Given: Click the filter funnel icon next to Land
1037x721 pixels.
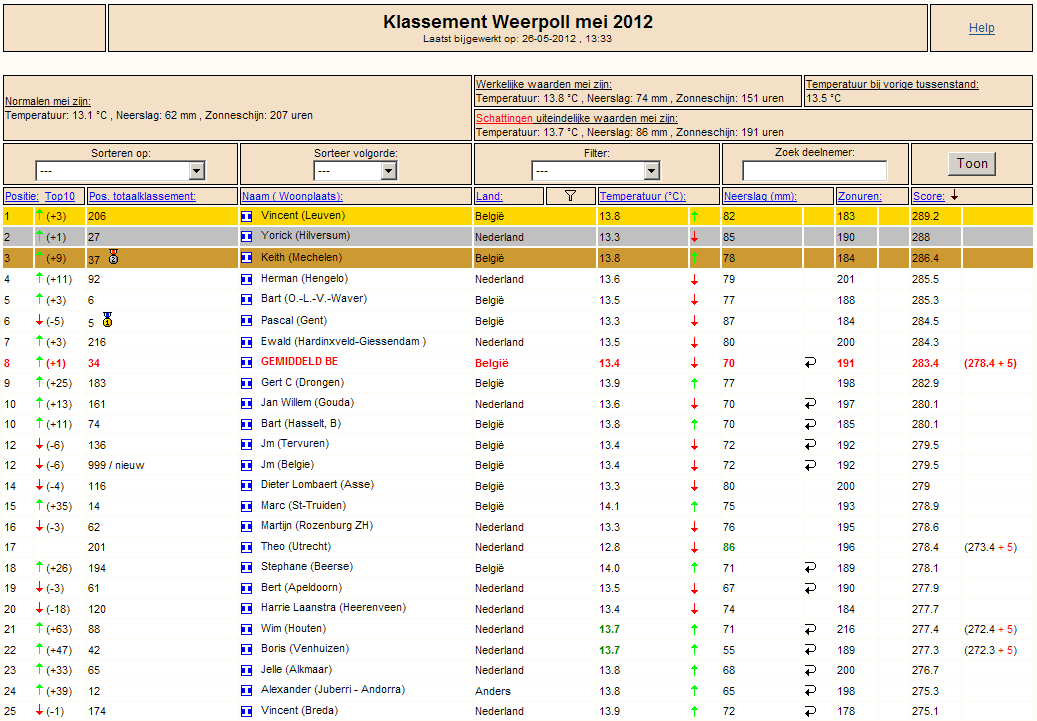Looking at the screenshot, I should (x=570, y=196).
